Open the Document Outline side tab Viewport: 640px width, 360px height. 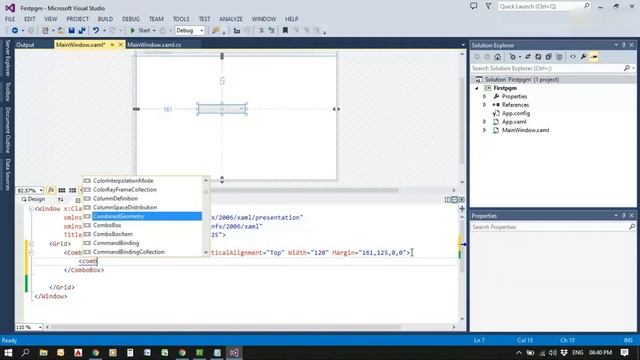tap(7, 130)
